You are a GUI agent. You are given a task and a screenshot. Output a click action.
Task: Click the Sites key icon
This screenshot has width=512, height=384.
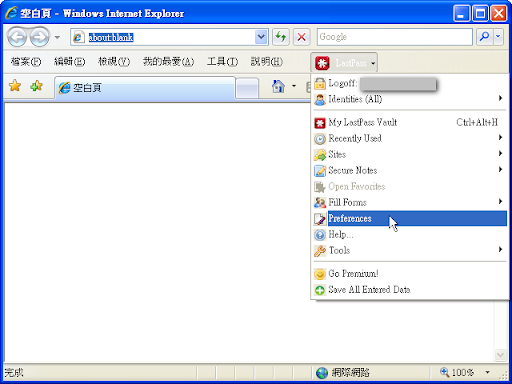pos(320,155)
